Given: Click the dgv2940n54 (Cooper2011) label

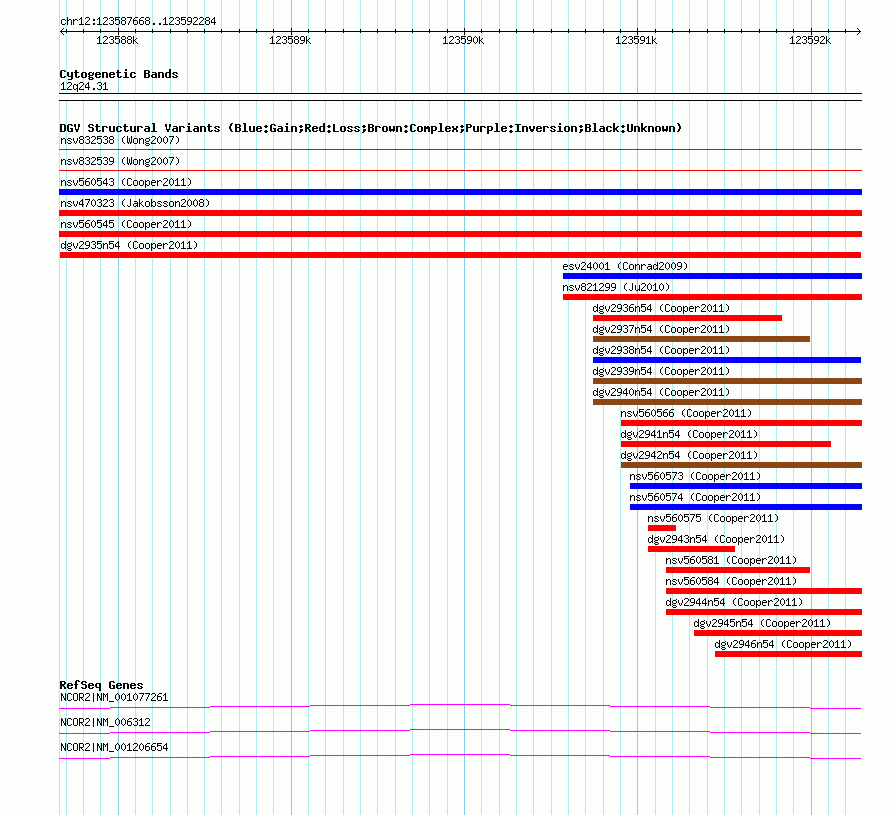Looking at the screenshot, I should point(661,392).
